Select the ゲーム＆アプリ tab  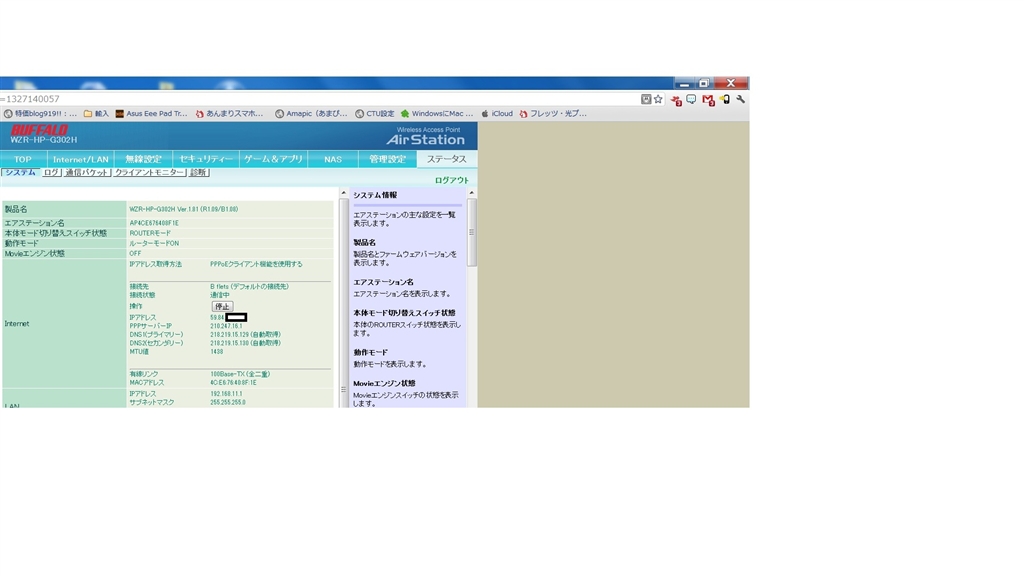(x=273, y=159)
